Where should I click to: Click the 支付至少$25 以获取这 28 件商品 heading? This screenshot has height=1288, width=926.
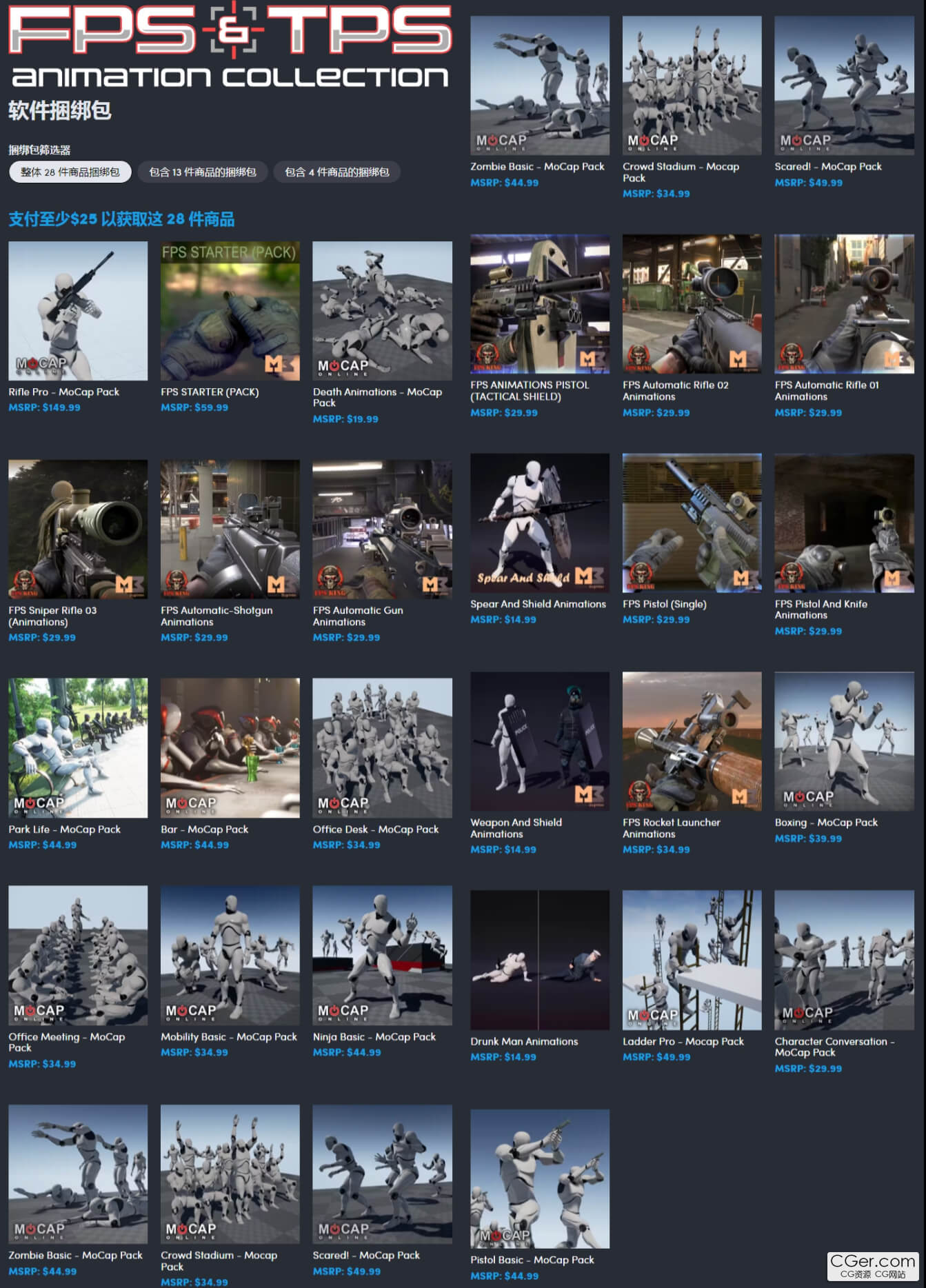click(121, 219)
